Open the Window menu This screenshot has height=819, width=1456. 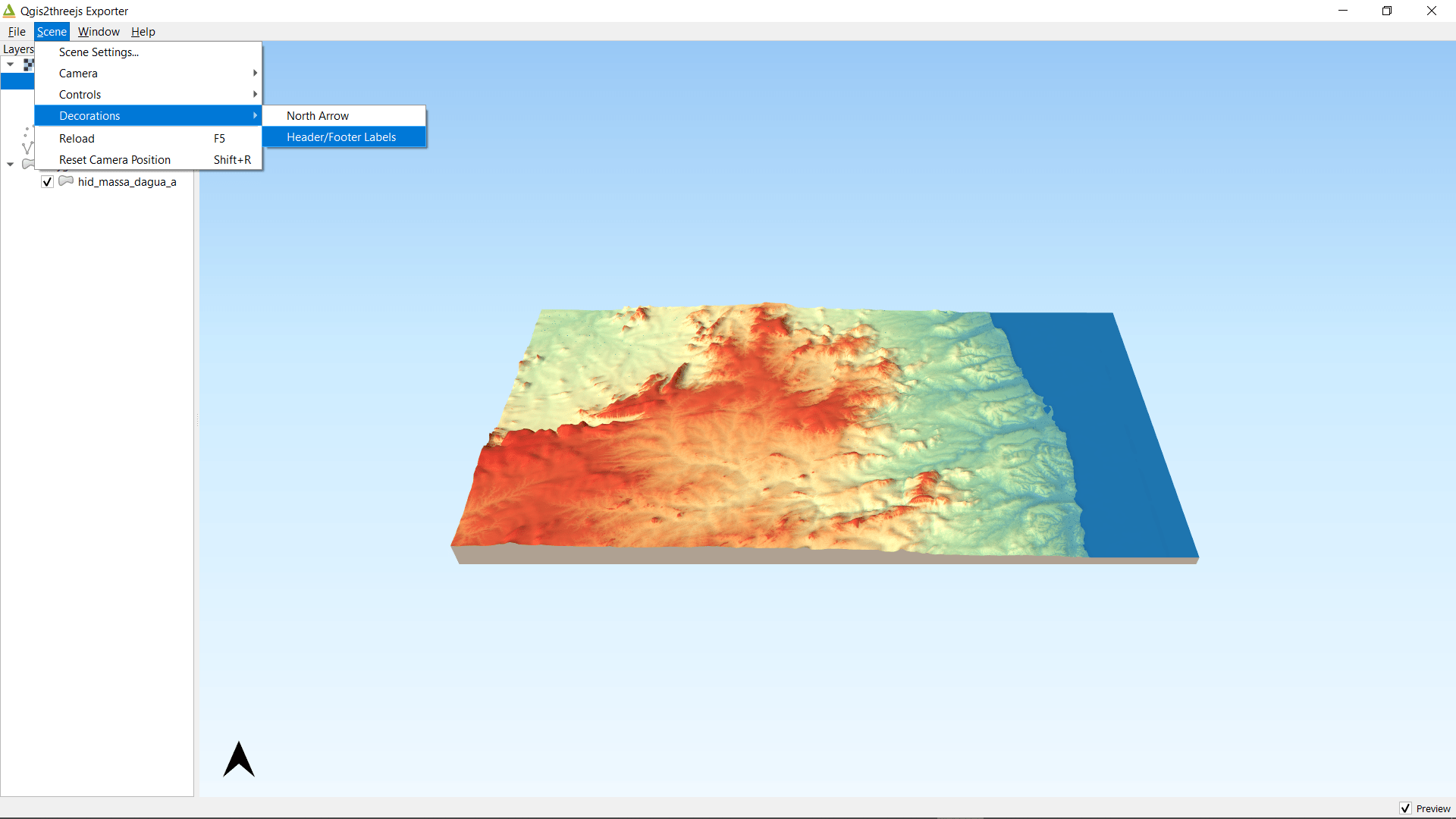(x=99, y=32)
